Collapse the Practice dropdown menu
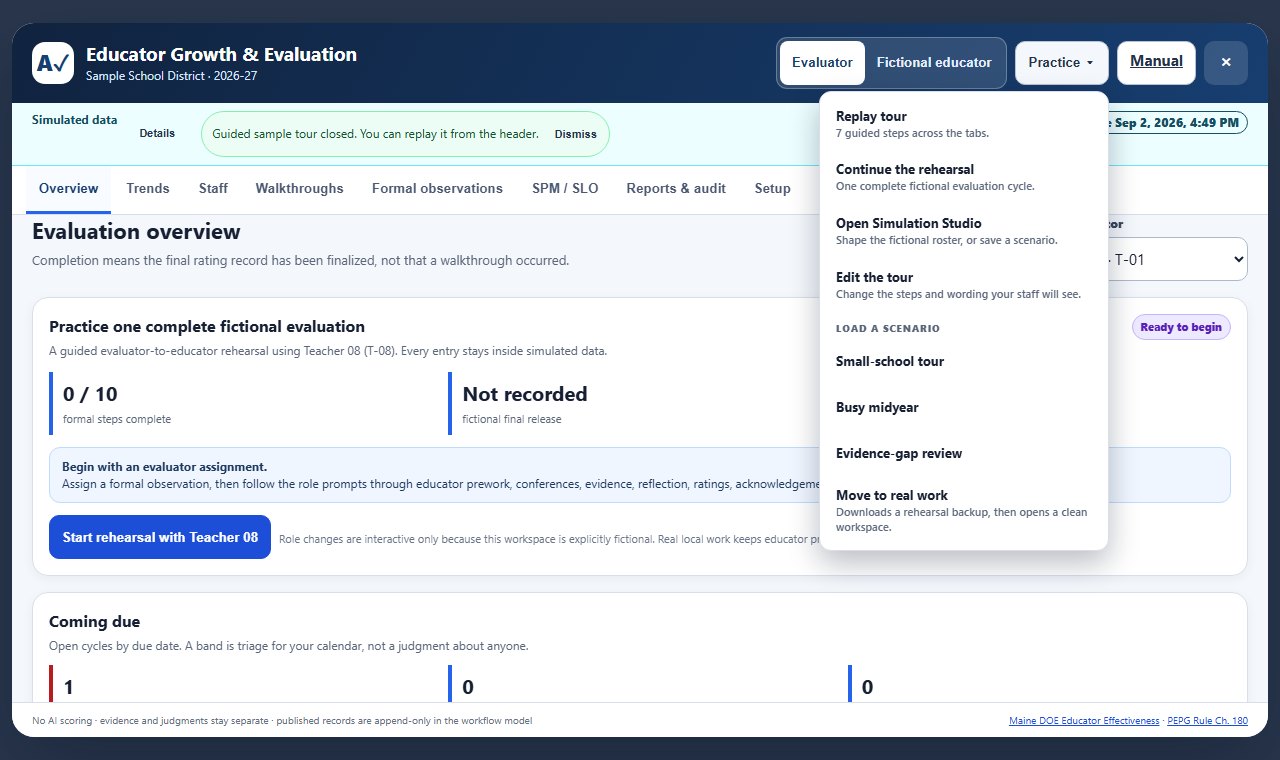The width and height of the screenshot is (1280, 760). (1061, 62)
